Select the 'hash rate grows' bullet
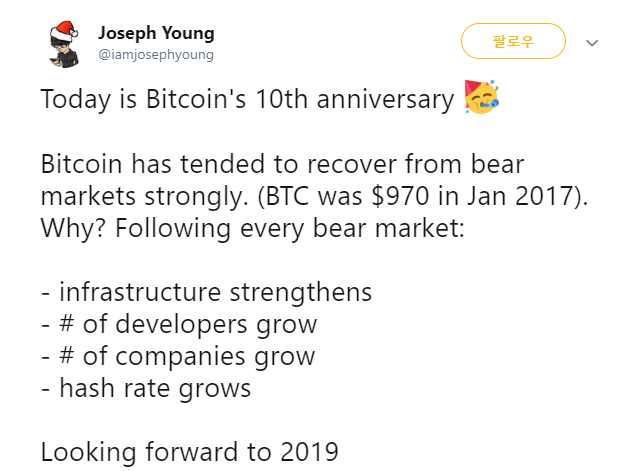627x471 pixels. 146,389
